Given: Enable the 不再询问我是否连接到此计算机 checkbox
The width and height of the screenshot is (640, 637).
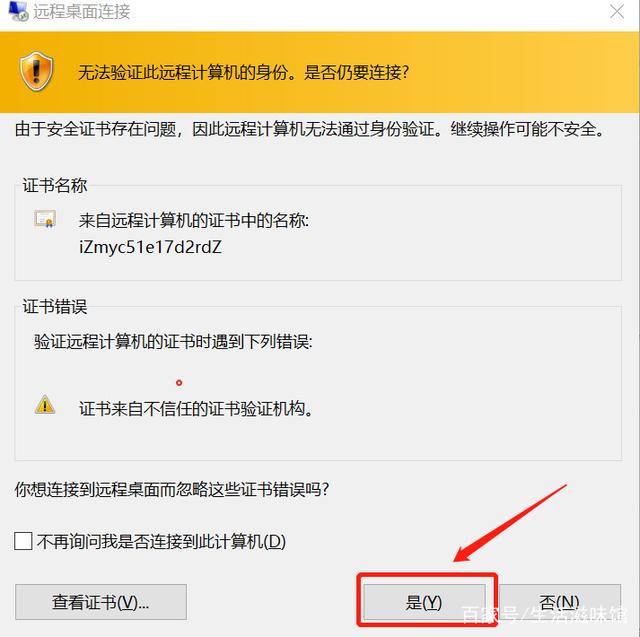Looking at the screenshot, I should [23, 542].
